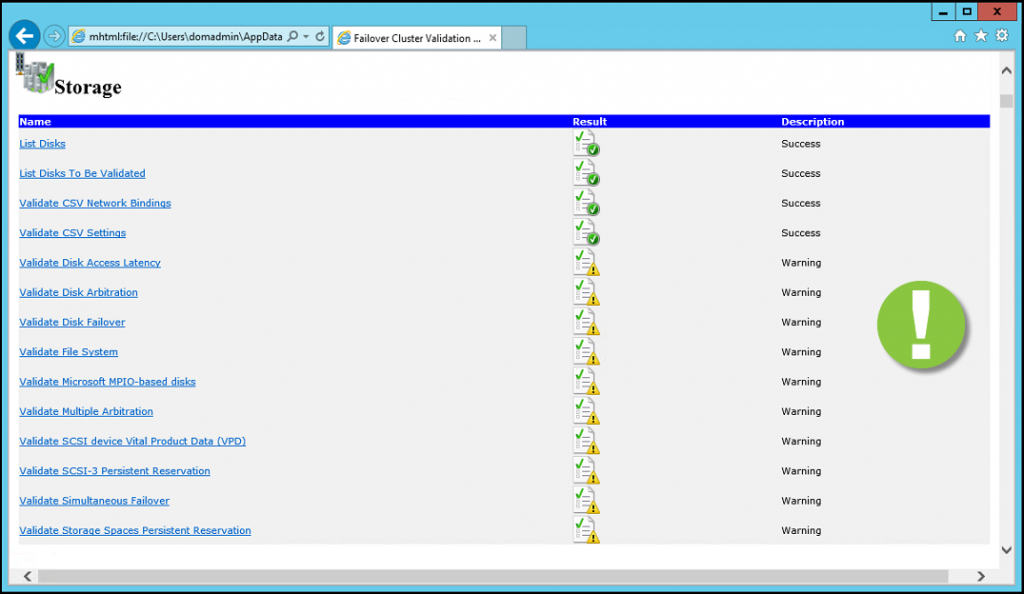Click the Home icon in the browser toolbar
Viewport: 1024px width, 594px height.
tap(958, 34)
